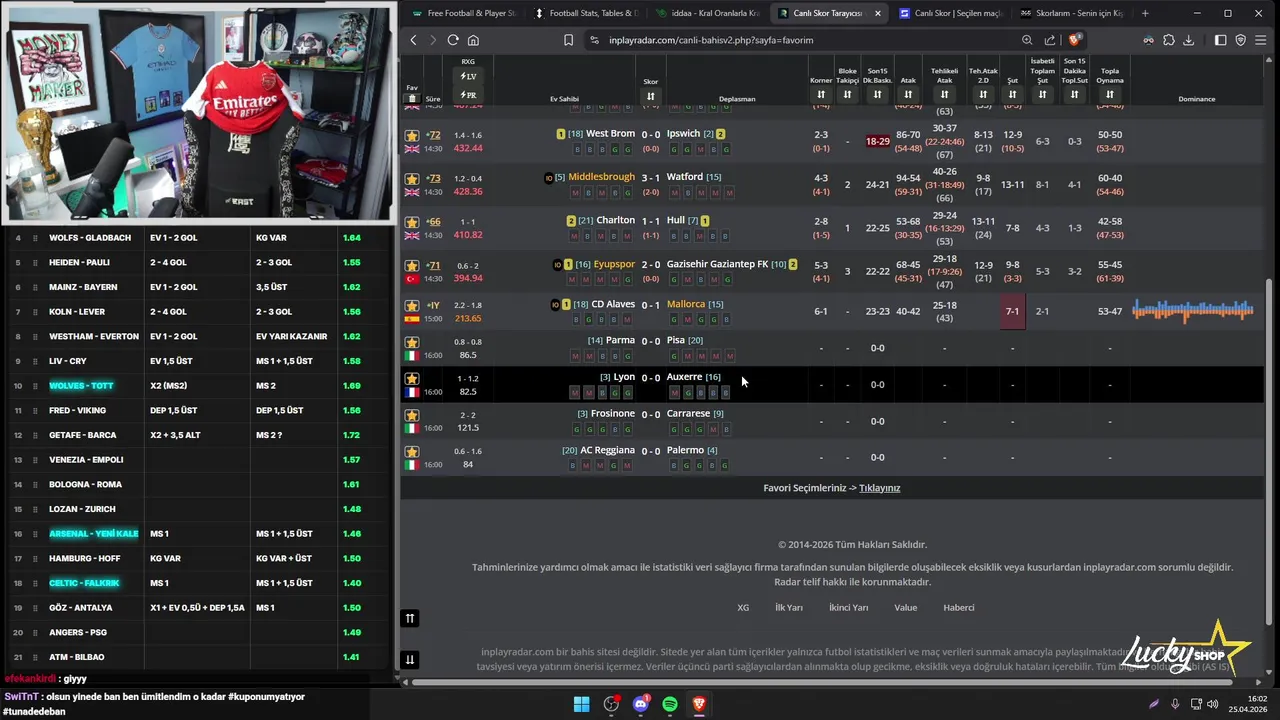Toggle favorite star for CD Alaves match

(411, 305)
